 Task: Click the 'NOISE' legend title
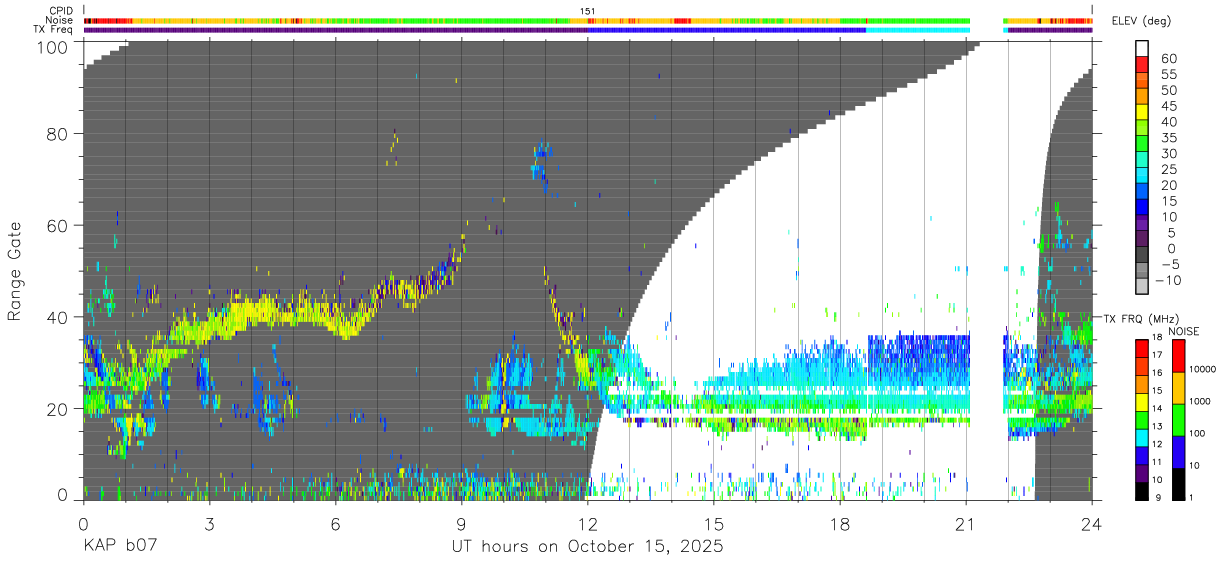click(x=1184, y=331)
